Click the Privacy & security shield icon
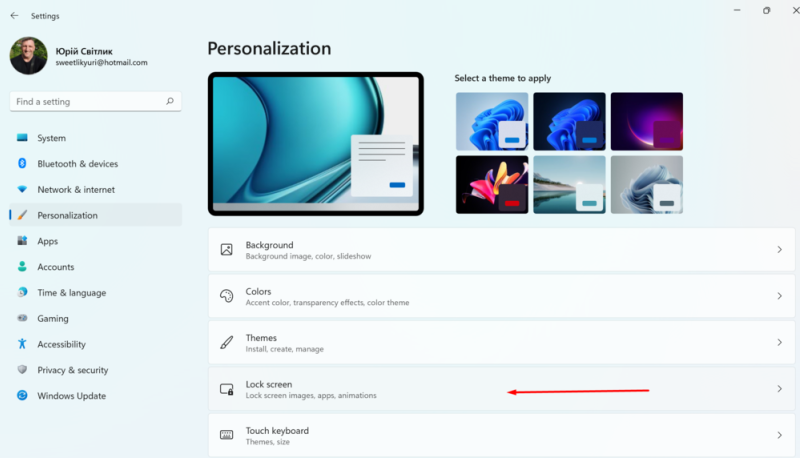Screen dimensions: 800x458 [x=22, y=369]
